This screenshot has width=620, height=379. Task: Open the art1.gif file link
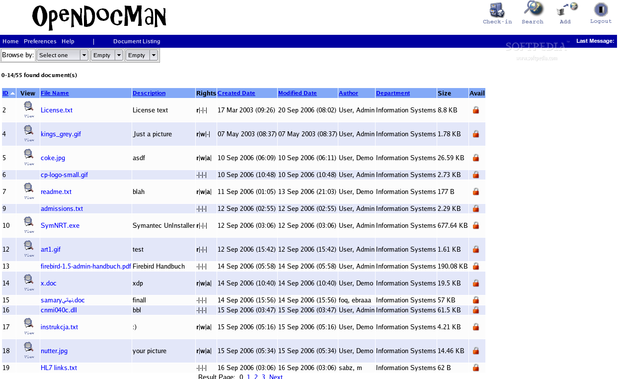pos(51,249)
